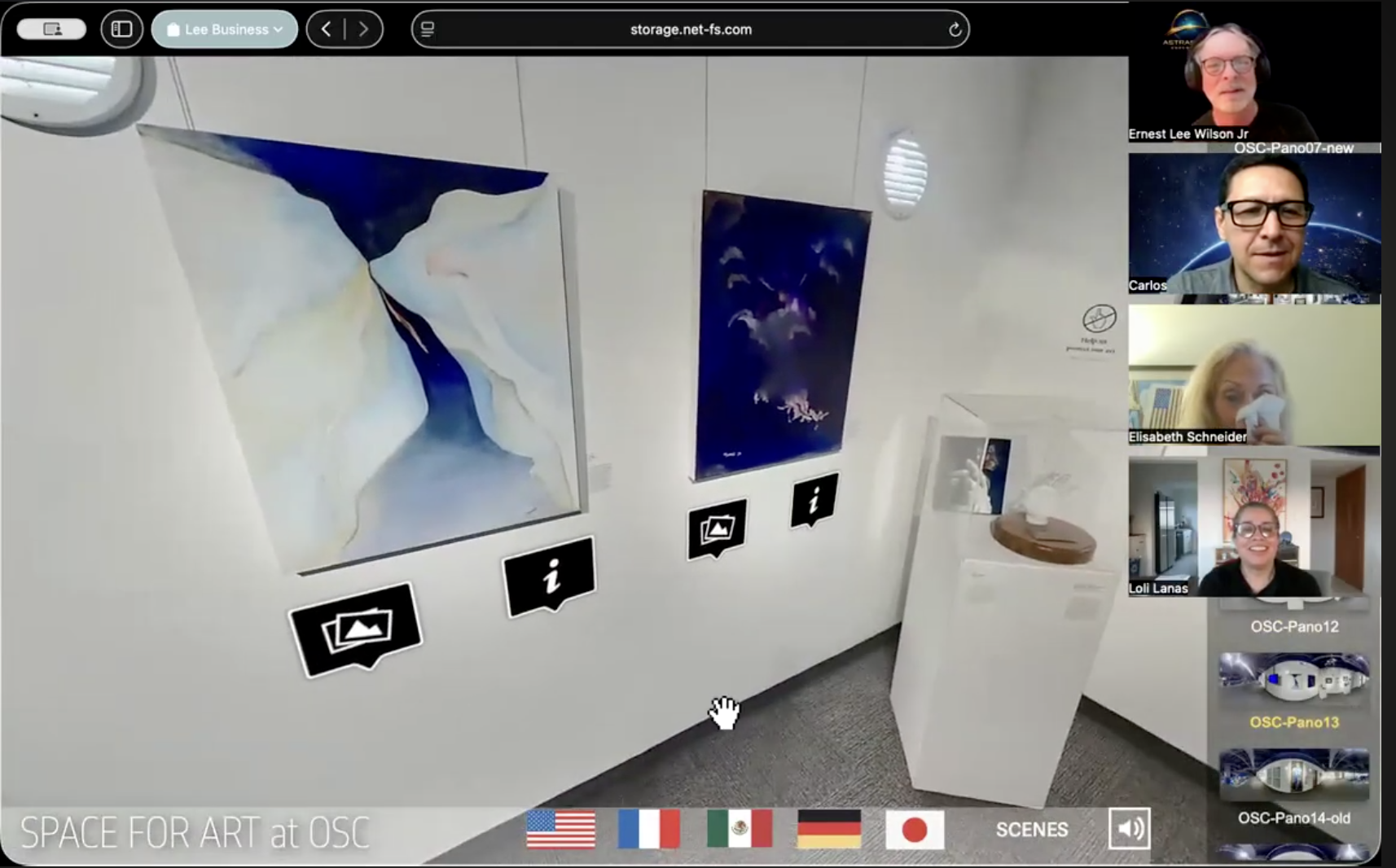Click the storage.net-fs.com address bar
This screenshot has width=1396, height=868.
[691, 29]
